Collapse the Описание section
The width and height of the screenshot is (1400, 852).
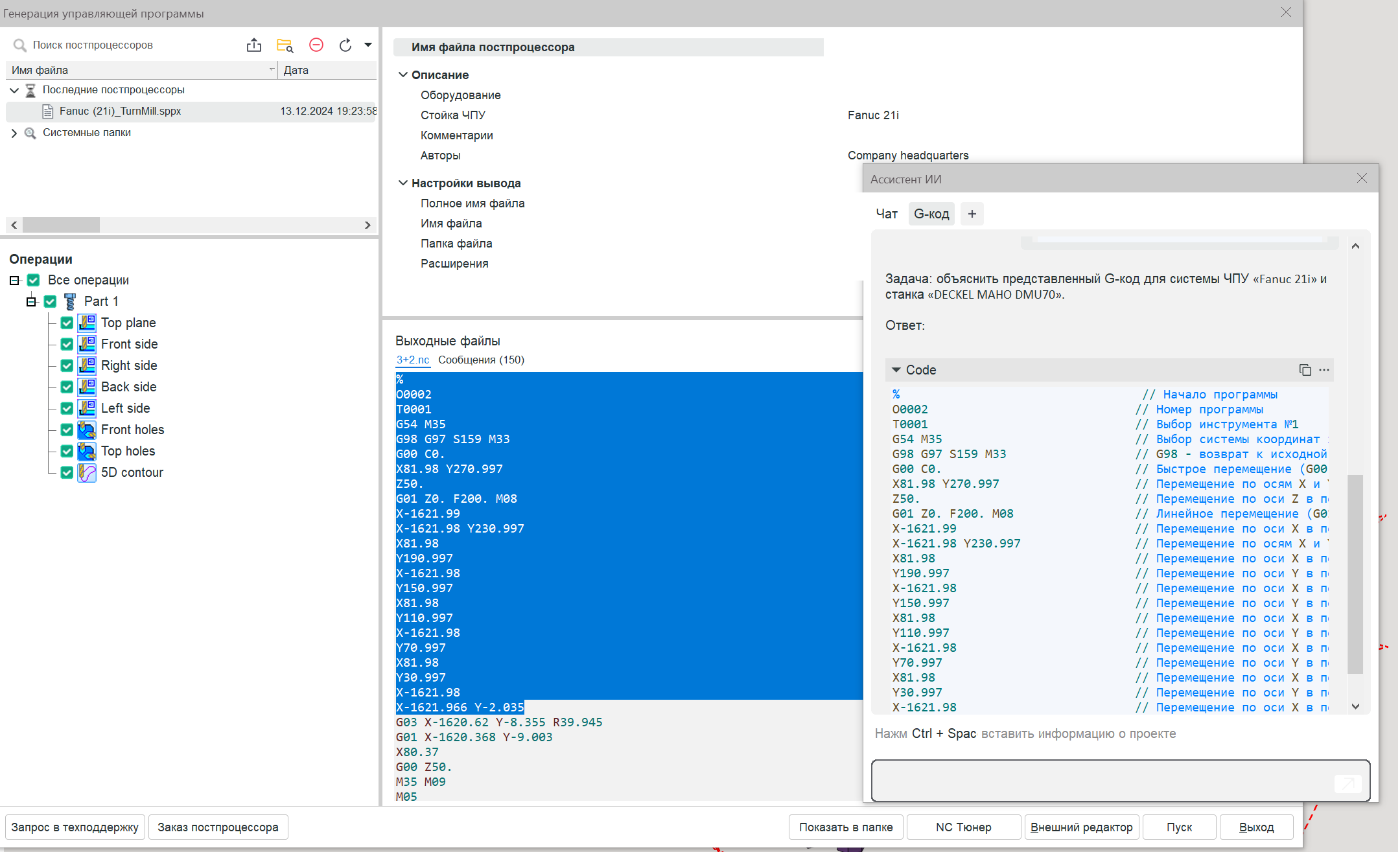point(403,75)
